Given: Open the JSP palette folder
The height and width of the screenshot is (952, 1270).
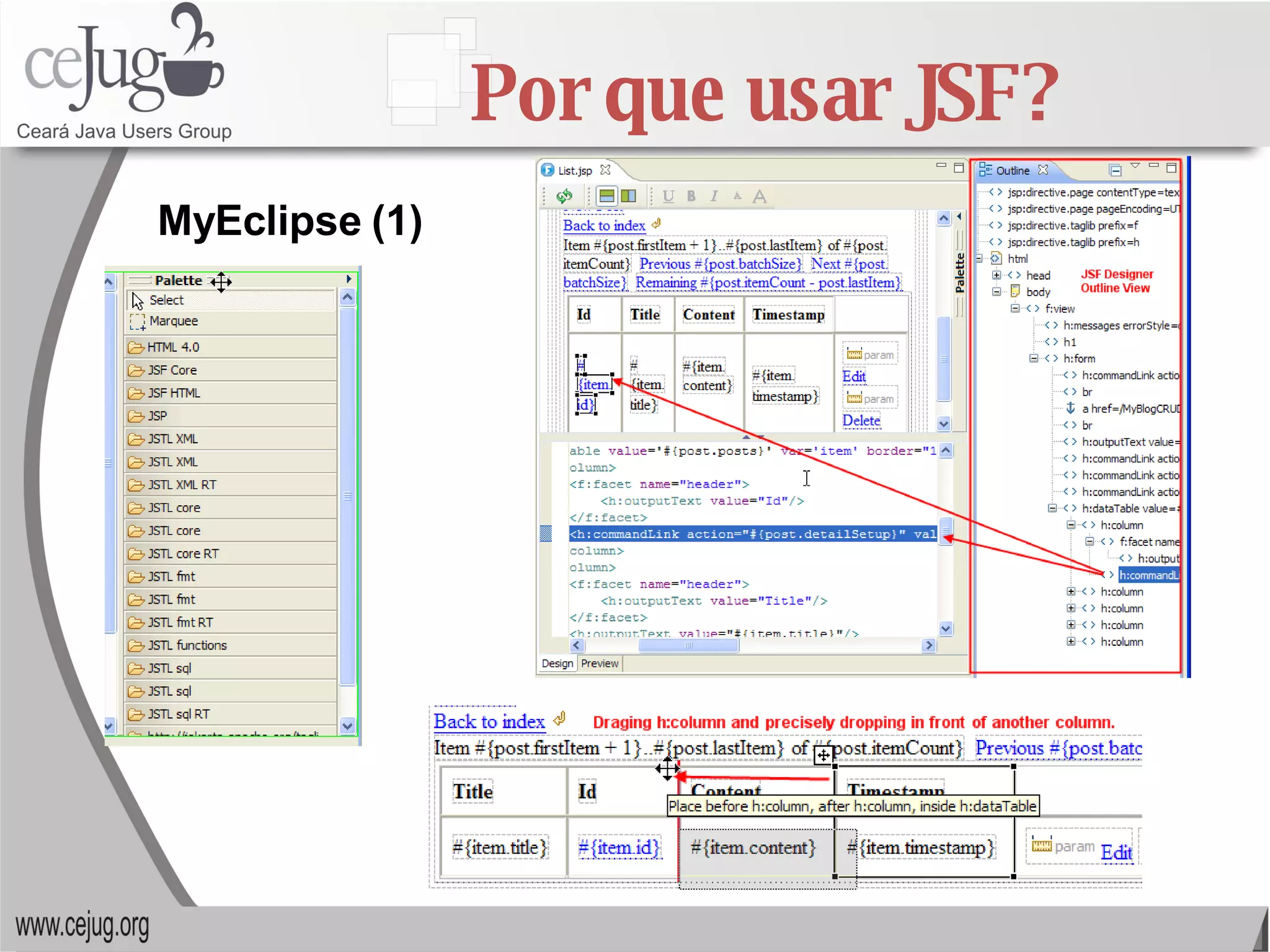Looking at the screenshot, I should pyautogui.click(x=231, y=416).
